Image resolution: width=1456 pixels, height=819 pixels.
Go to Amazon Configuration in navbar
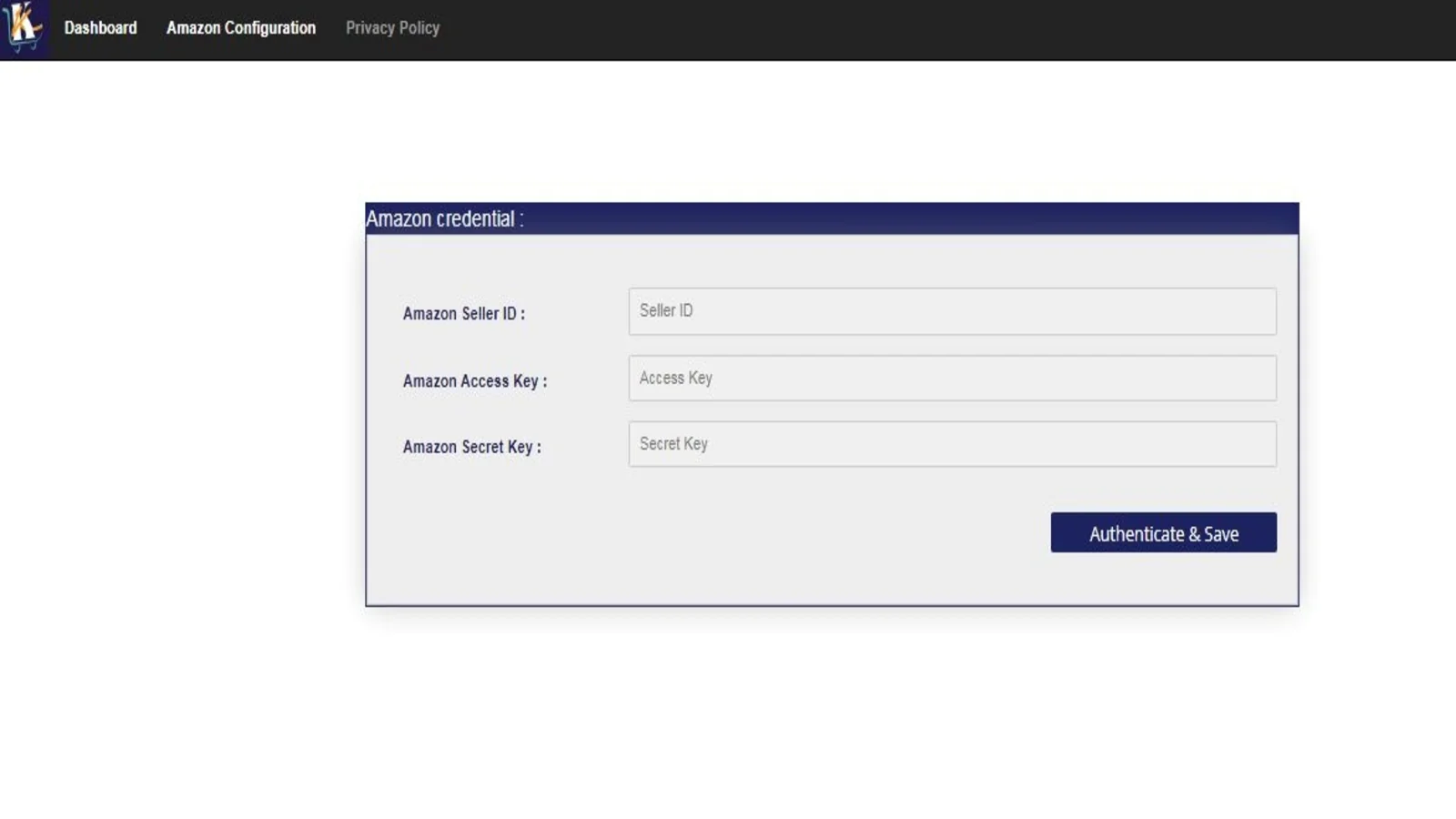coord(240,28)
